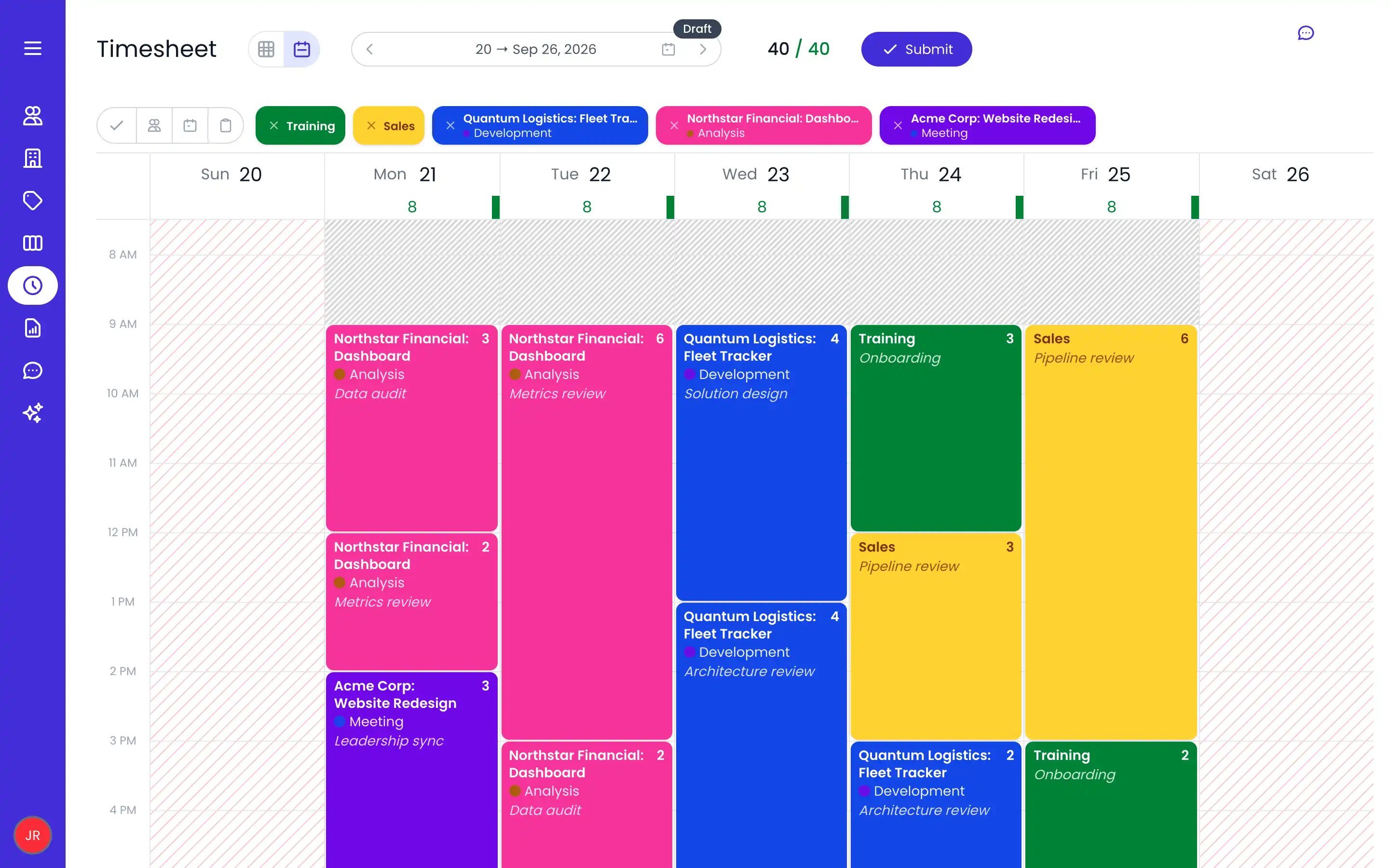This screenshot has height=868, width=1389.
Task: Click the calendar filter toolbar button
Action: (x=190, y=125)
